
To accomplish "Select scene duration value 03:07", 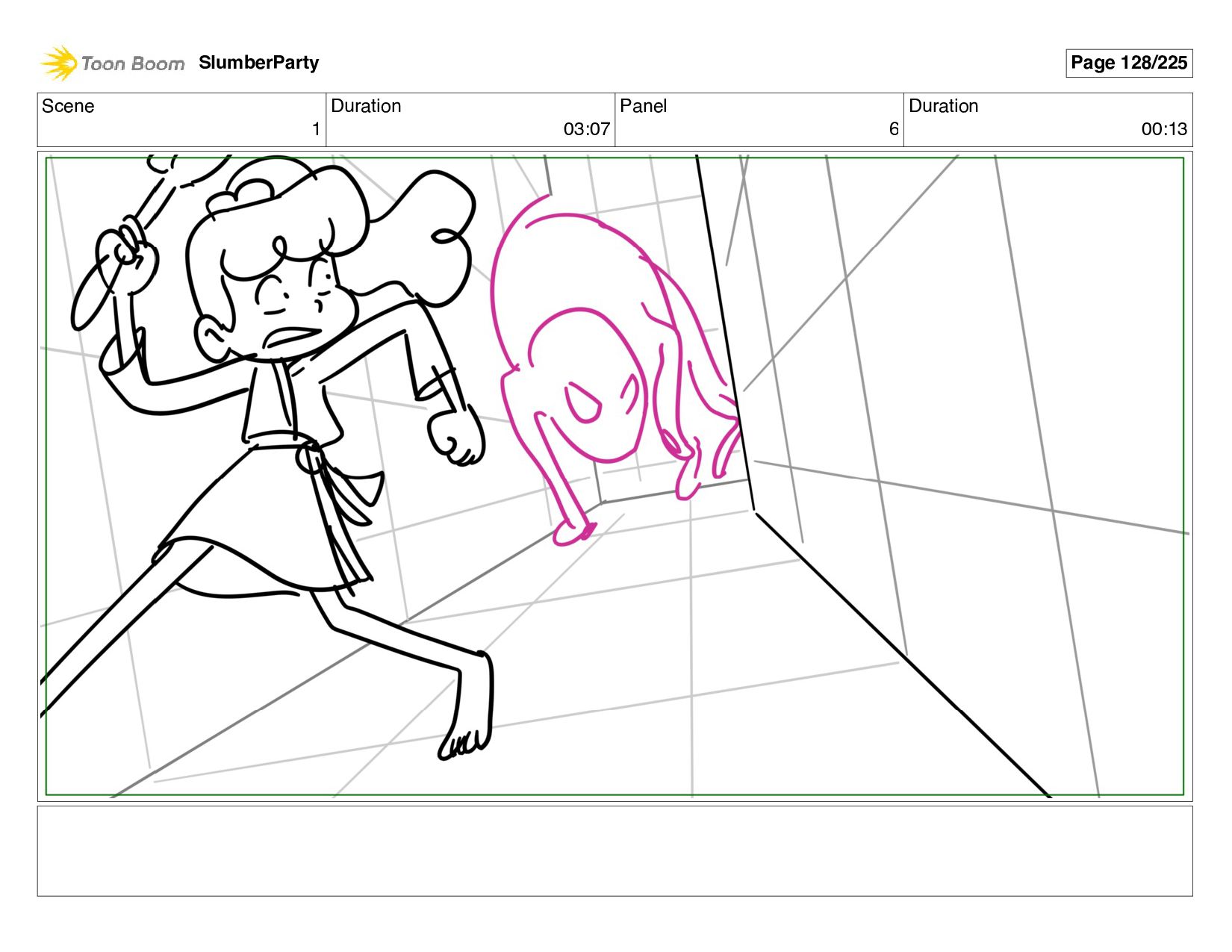I will 586,129.
